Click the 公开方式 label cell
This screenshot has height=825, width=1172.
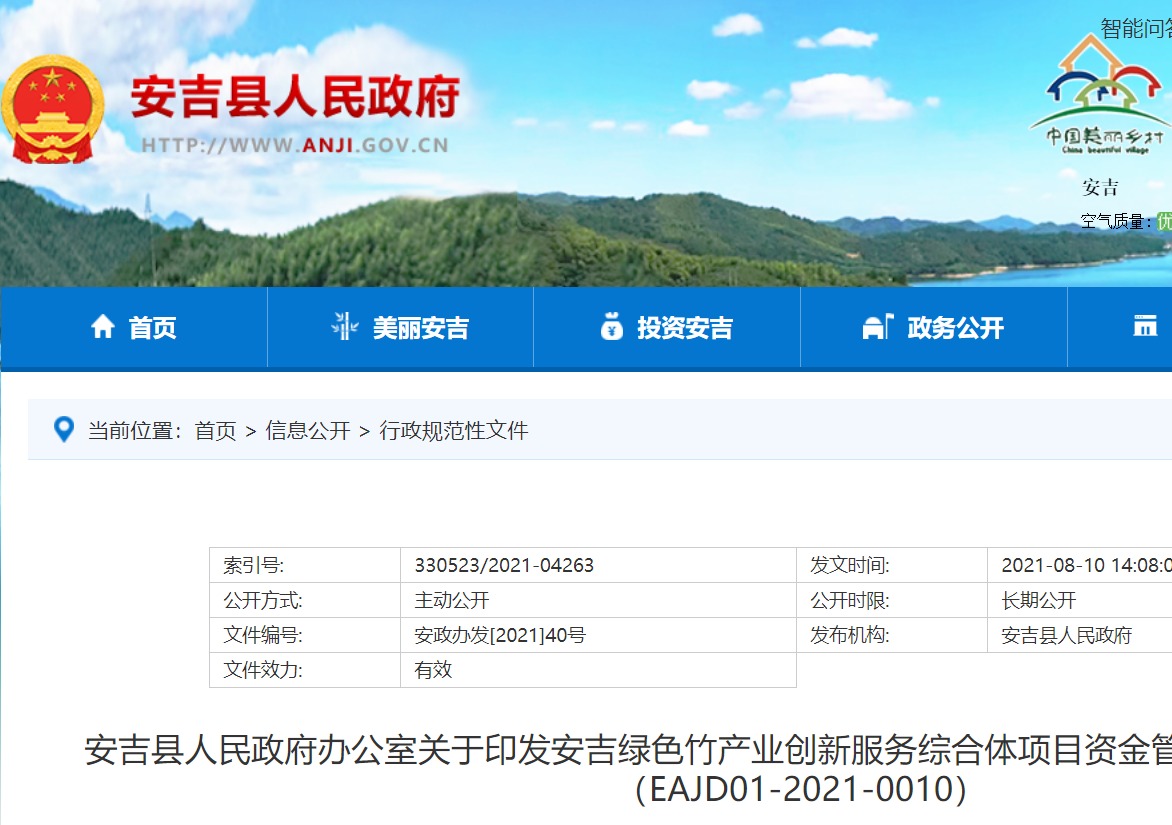coord(305,600)
